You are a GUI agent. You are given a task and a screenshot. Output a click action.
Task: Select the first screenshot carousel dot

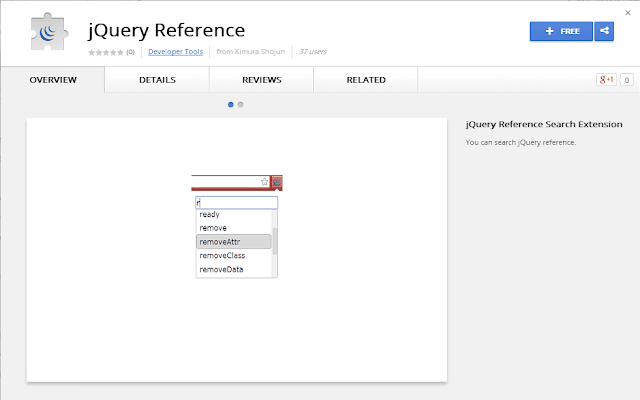coord(231,105)
